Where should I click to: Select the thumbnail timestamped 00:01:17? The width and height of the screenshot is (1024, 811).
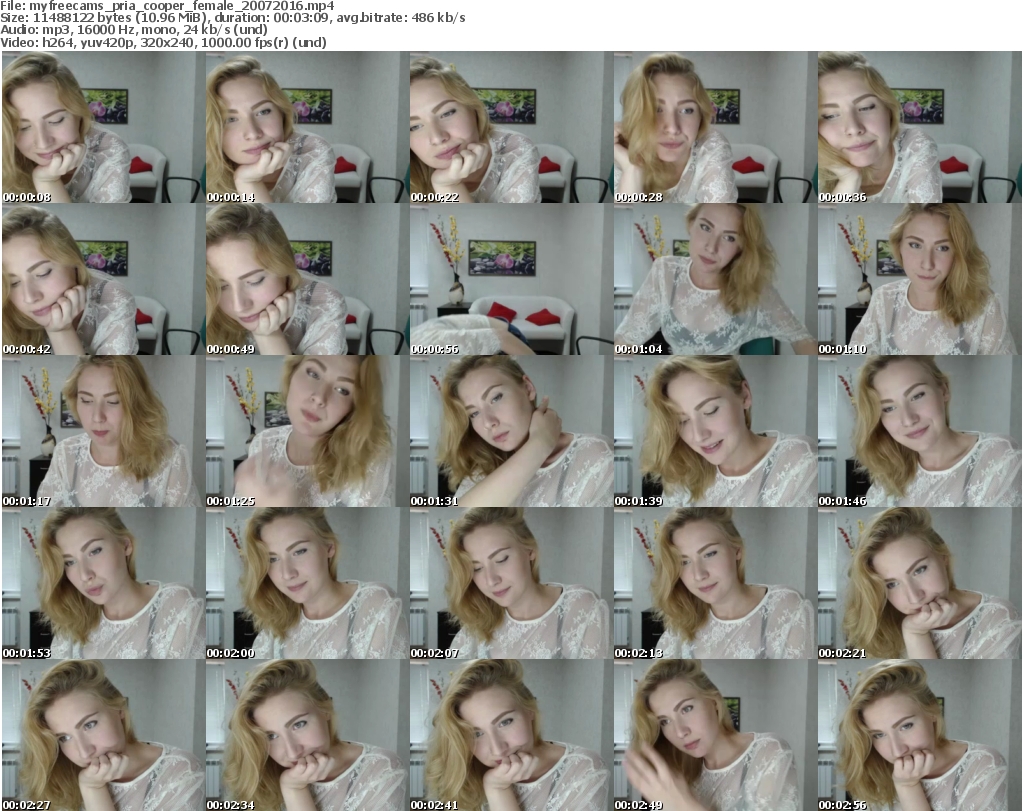point(103,432)
